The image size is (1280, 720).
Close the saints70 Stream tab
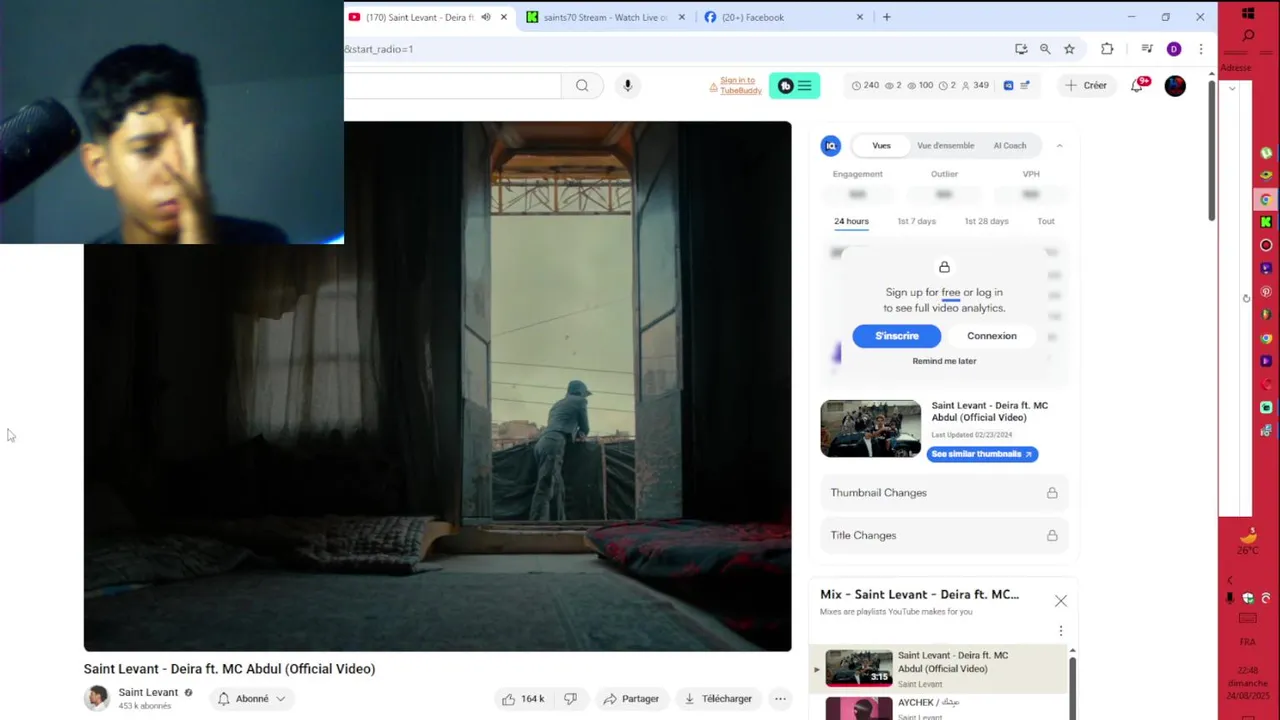683,17
